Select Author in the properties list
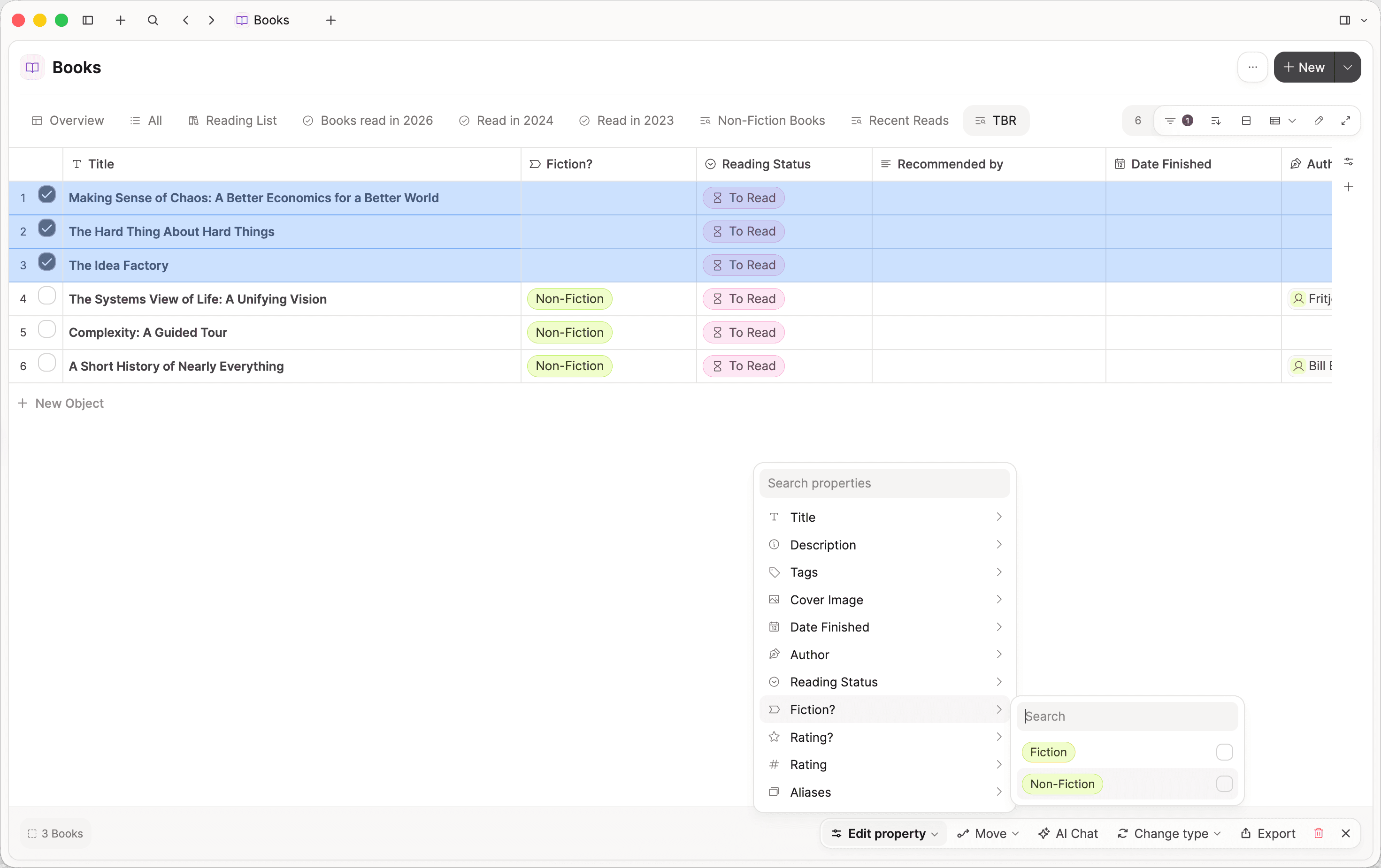The image size is (1381, 868). tap(884, 654)
